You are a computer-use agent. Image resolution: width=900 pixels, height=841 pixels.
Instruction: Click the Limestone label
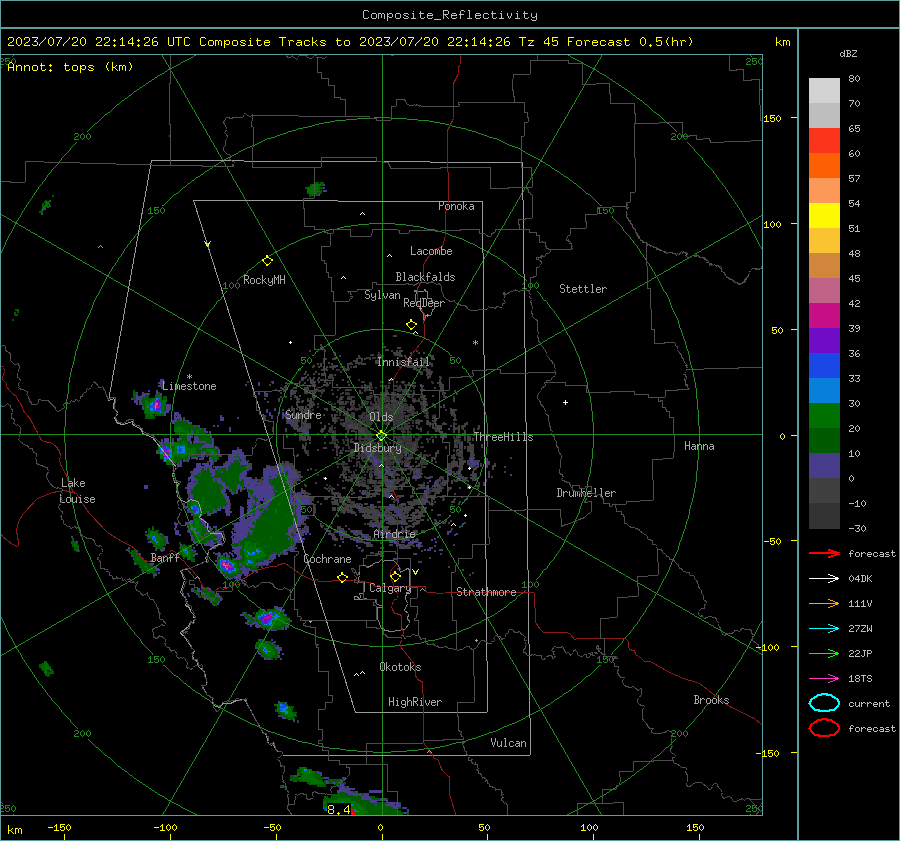189,386
